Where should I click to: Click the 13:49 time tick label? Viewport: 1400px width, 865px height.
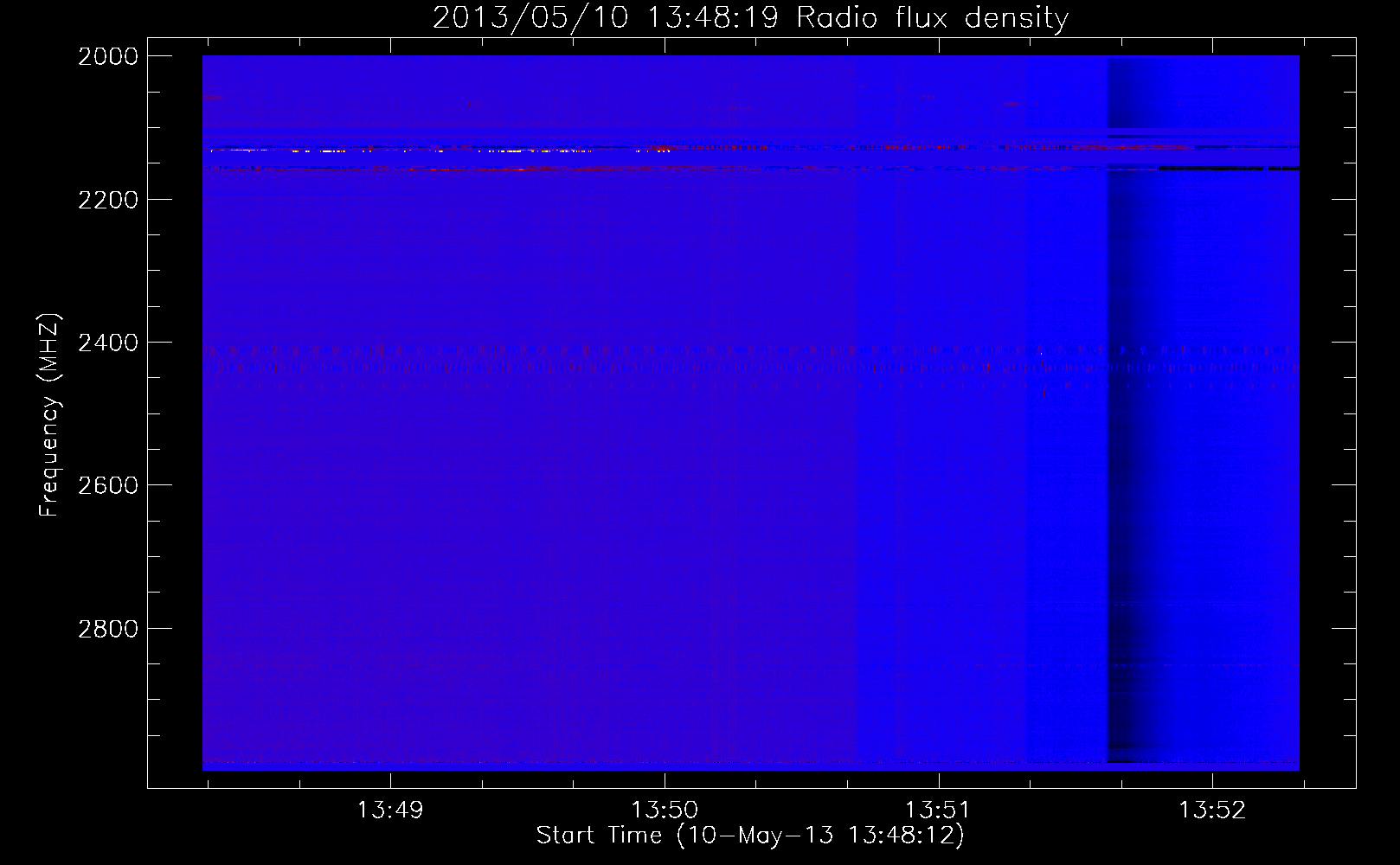pos(390,811)
